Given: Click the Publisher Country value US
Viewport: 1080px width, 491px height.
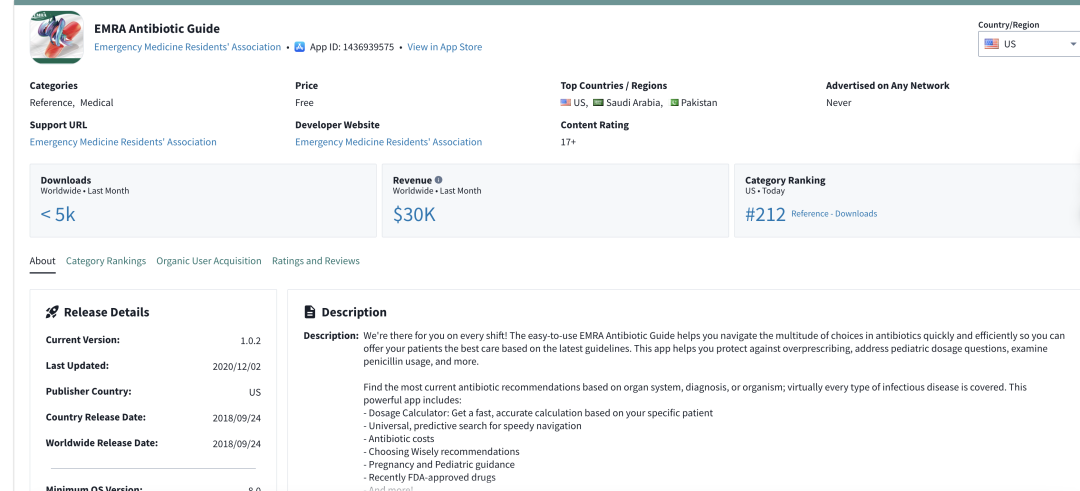Looking at the screenshot, I should click(x=255, y=392).
